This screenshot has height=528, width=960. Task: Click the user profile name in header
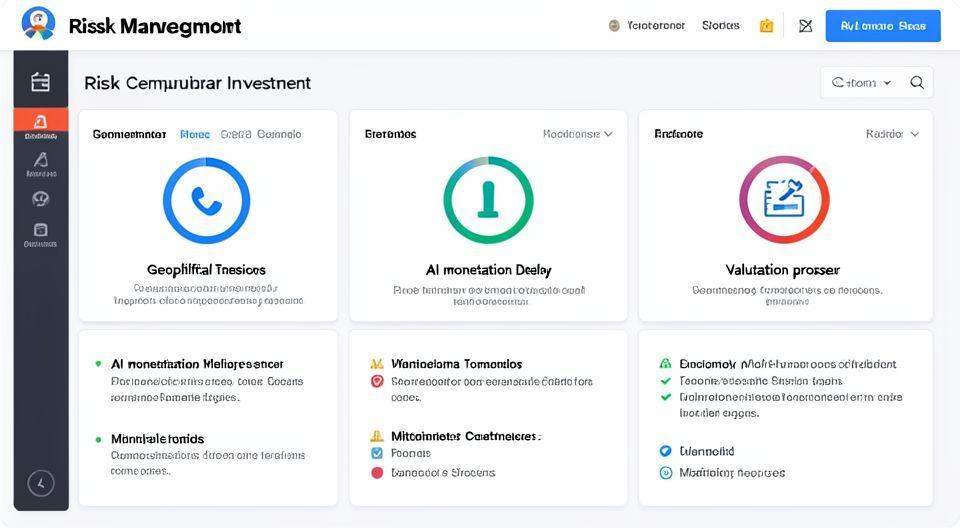point(655,26)
